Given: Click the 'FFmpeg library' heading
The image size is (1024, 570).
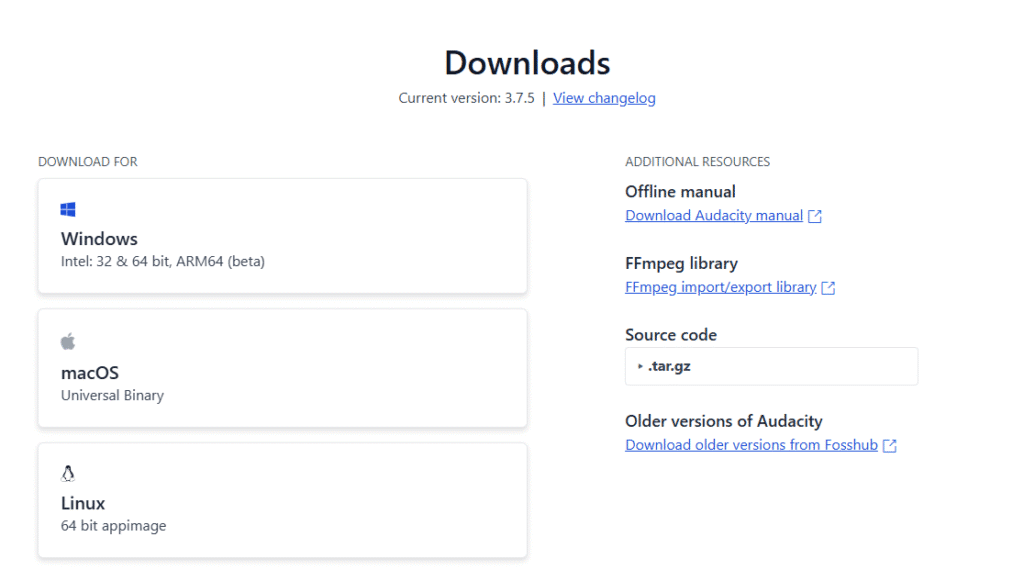Looking at the screenshot, I should tap(681, 263).
